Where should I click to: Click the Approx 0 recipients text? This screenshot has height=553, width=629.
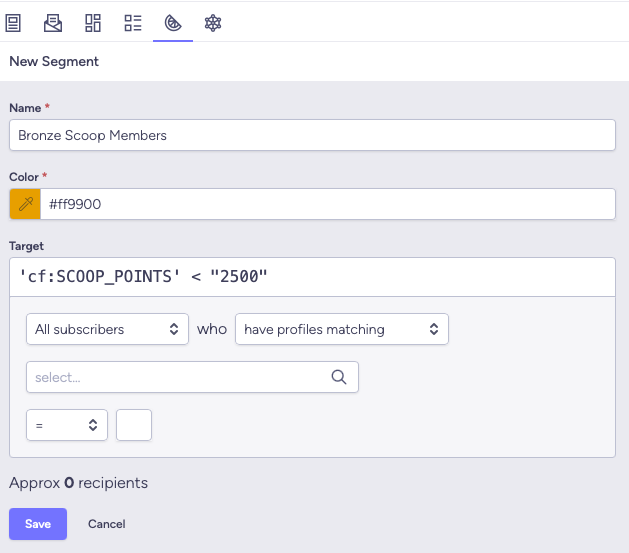click(78, 483)
